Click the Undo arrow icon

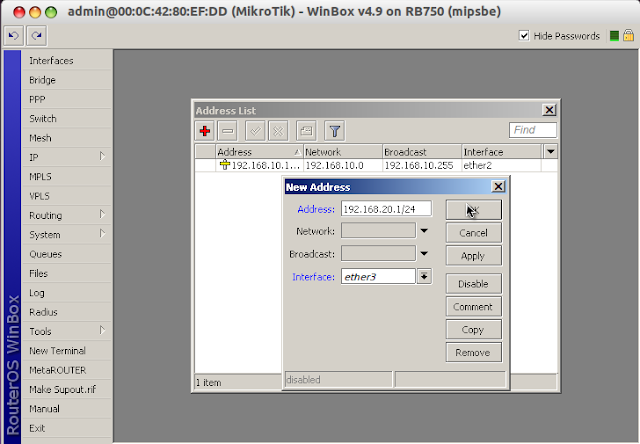(13, 36)
